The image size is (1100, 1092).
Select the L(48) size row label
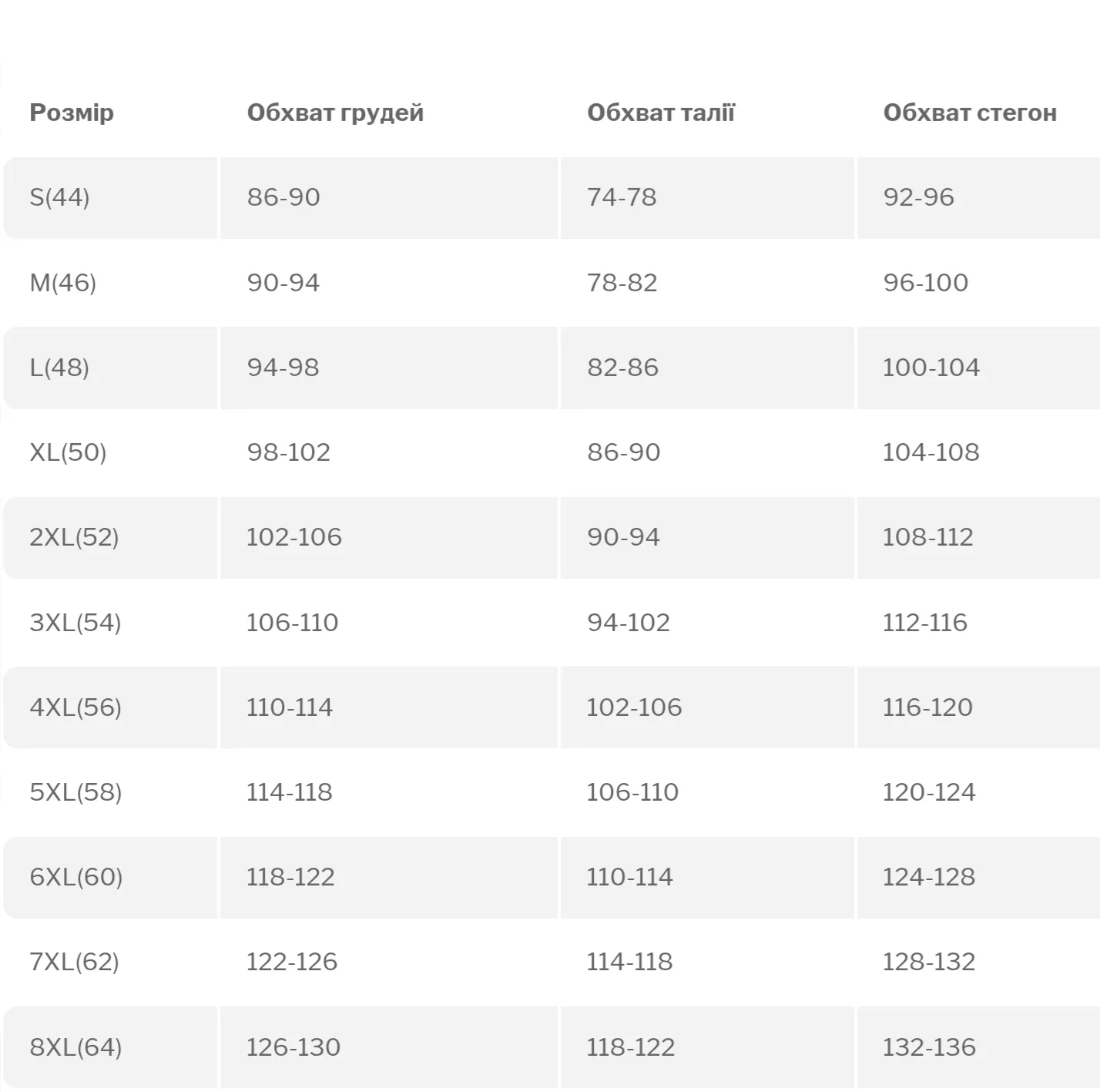(x=59, y=368)
